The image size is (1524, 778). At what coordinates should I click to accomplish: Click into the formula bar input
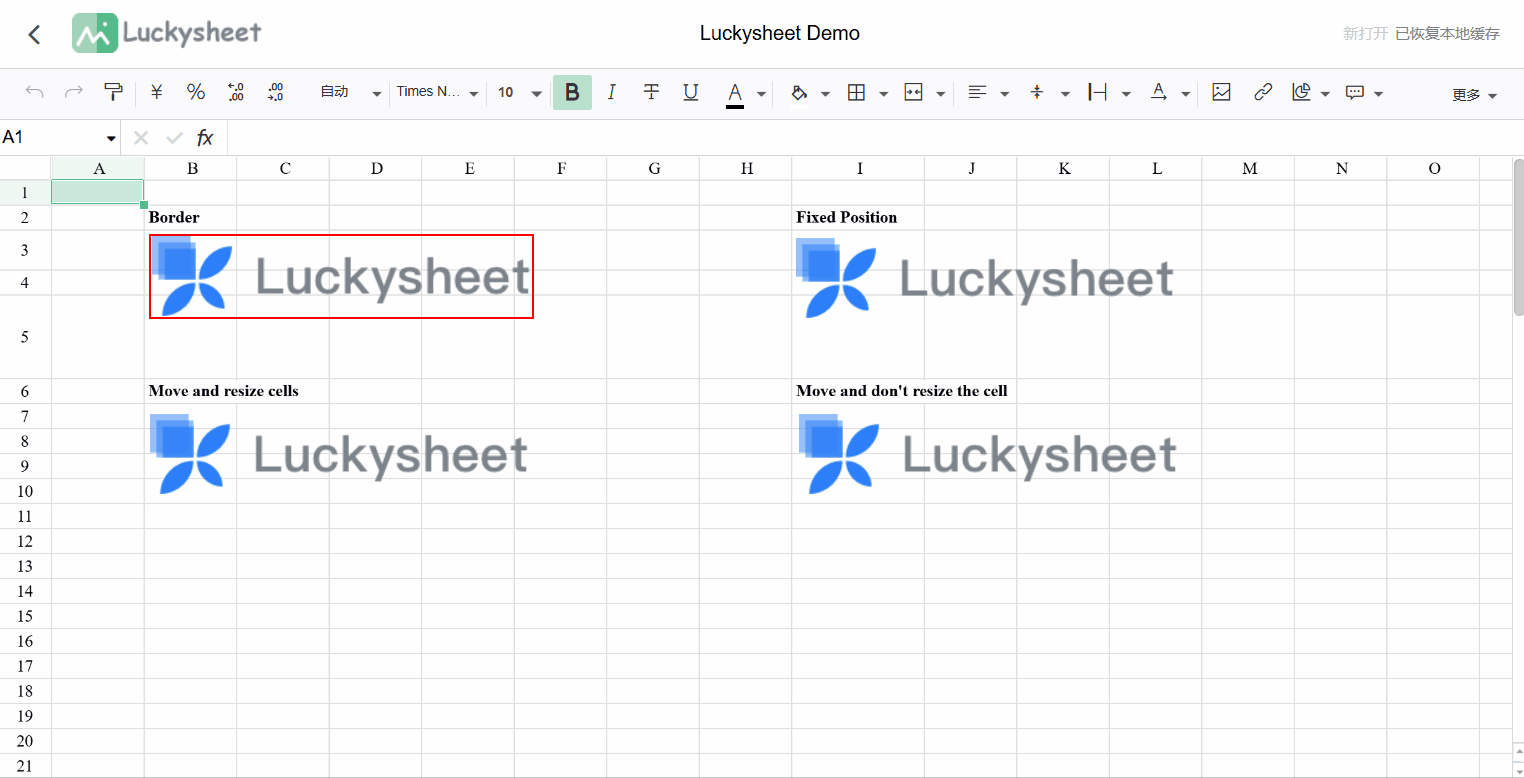click(875, 138)
